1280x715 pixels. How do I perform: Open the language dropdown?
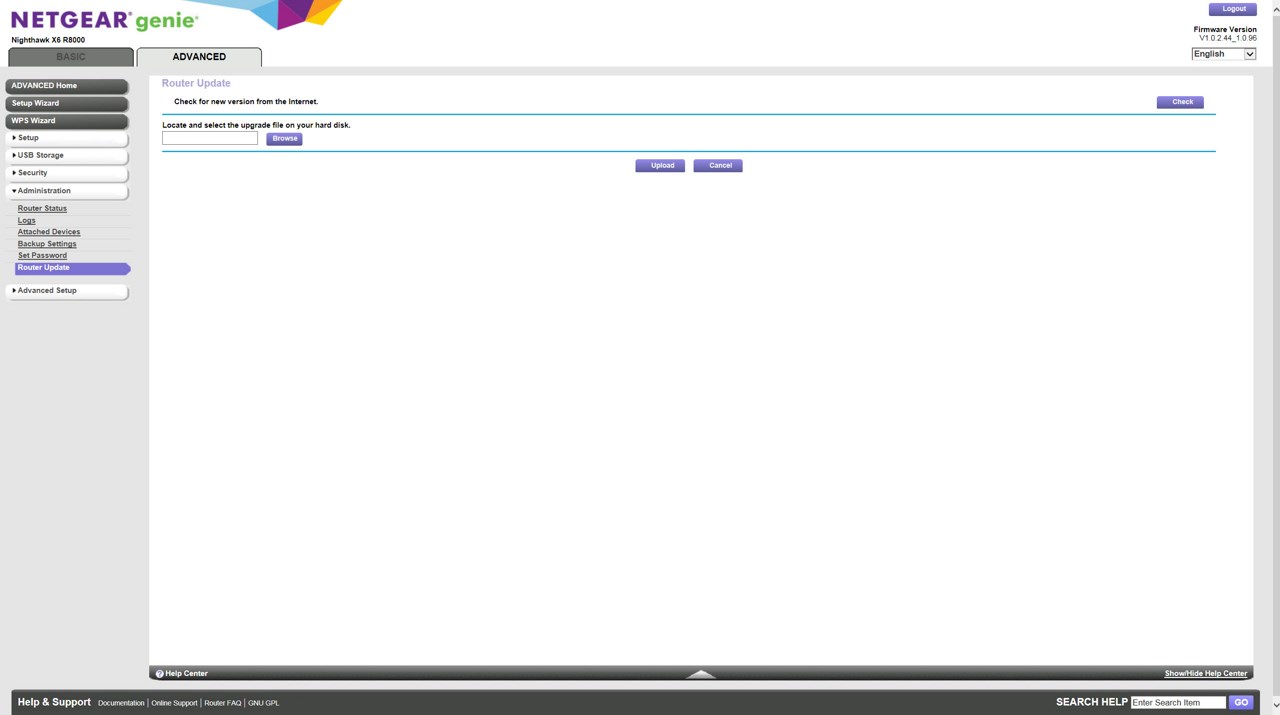point(1223,54)
